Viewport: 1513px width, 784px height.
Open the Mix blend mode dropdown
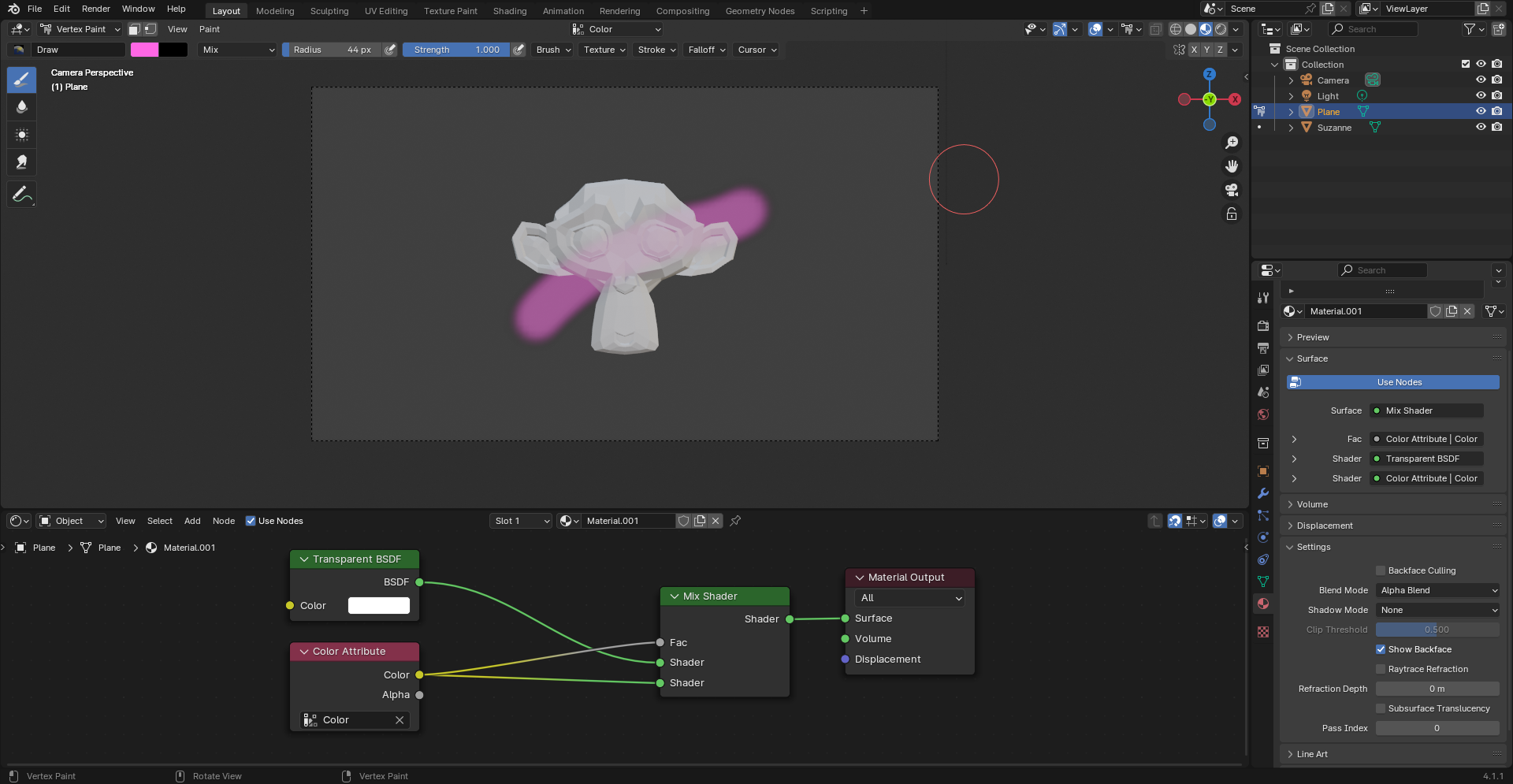tap(238, 50)
